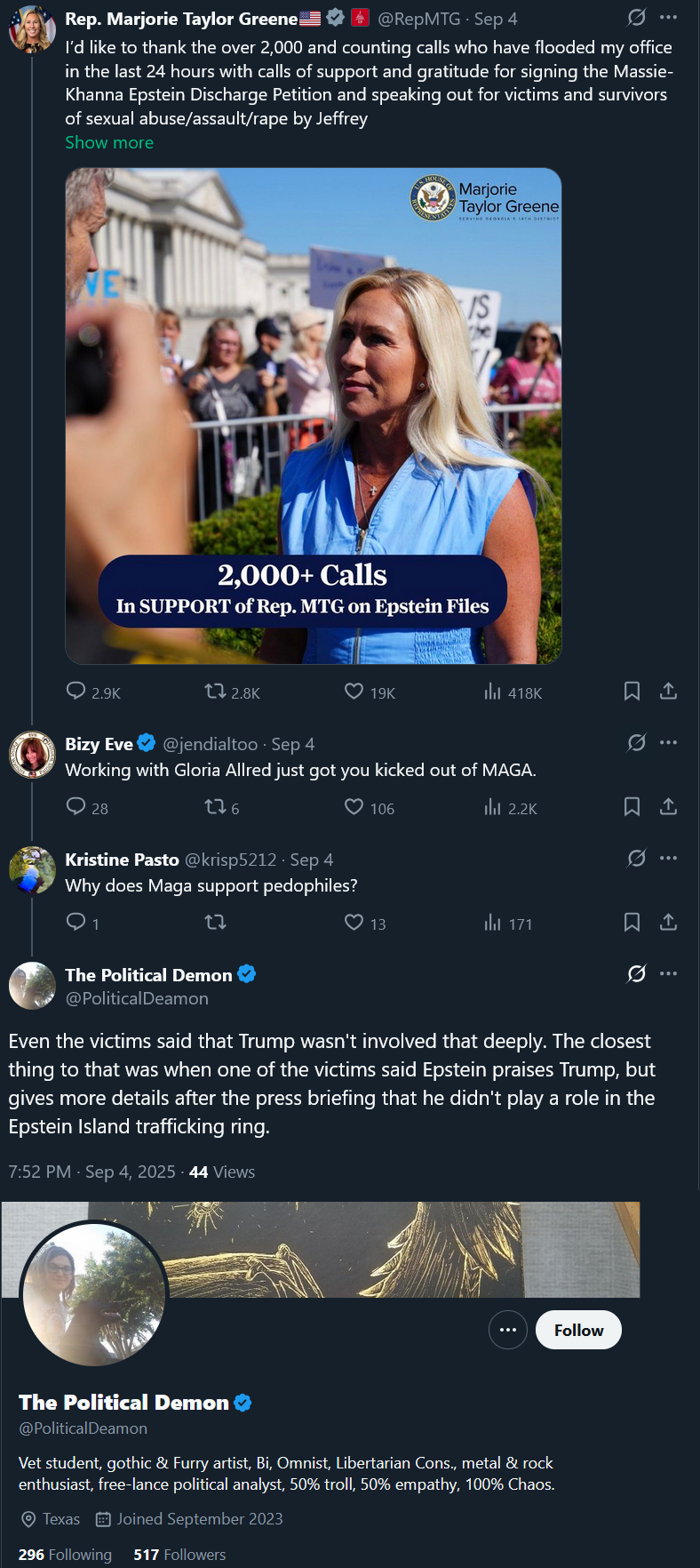
Task: Bookmark Marjorie Taylor Greene's post
Action: point(632,692)
